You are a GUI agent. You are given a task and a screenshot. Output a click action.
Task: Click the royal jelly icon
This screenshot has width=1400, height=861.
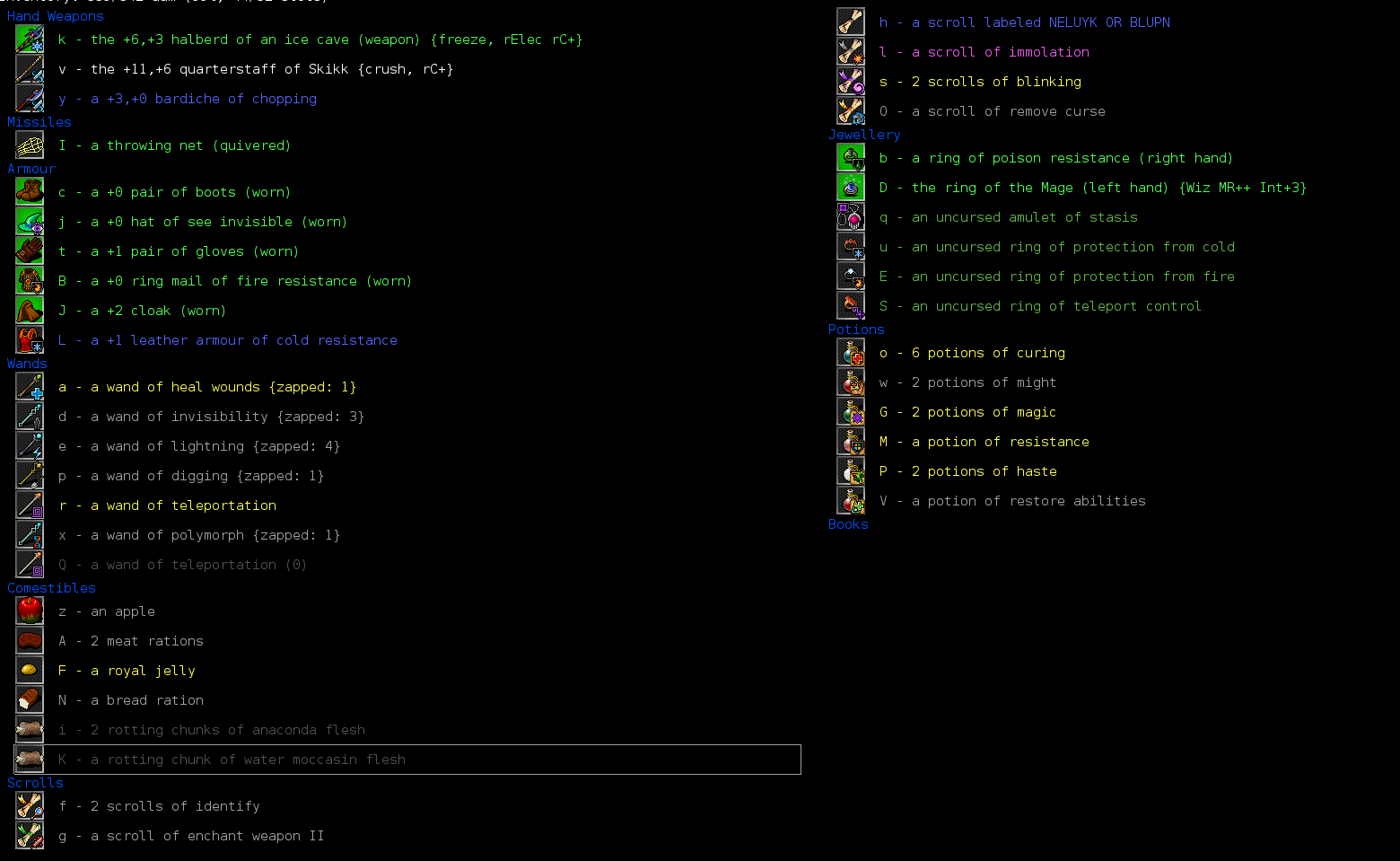(30, 671)
